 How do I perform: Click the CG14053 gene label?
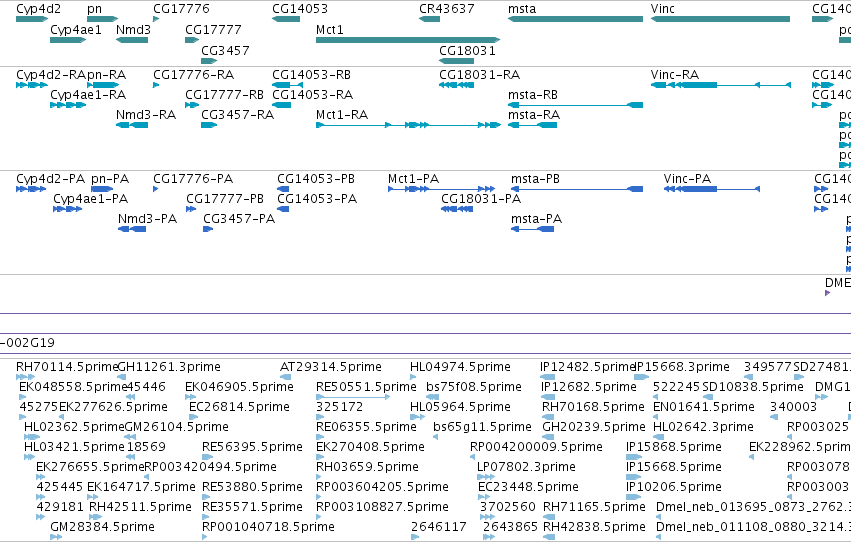pos(300,9)
